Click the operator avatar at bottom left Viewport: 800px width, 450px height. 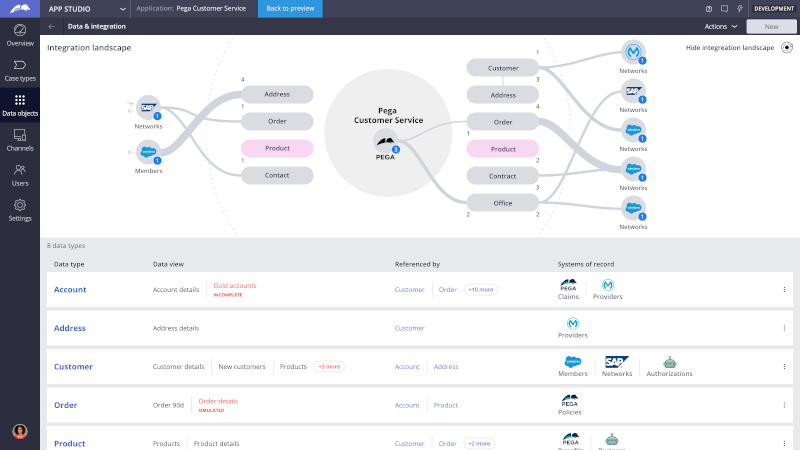[x=19, y=431]
